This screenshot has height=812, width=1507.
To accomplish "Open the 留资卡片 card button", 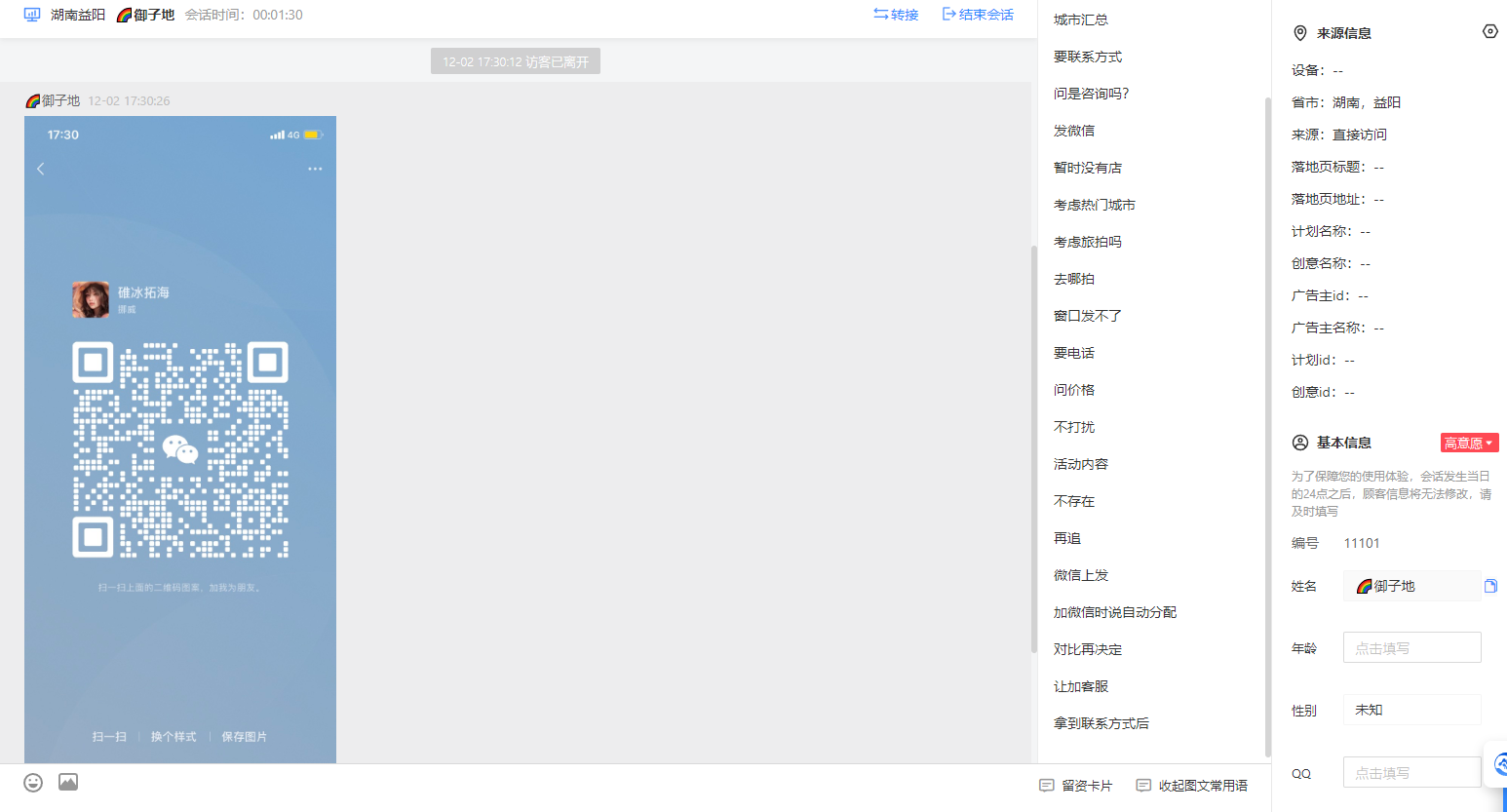I will tap(1076, 786).
